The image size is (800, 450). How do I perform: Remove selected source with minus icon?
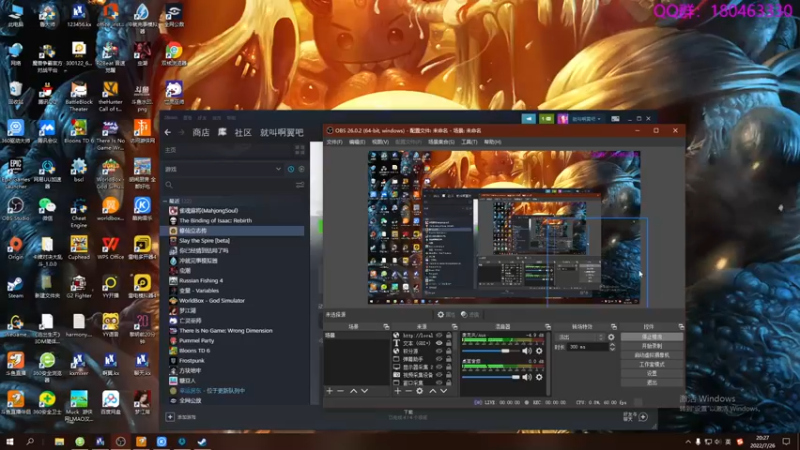pyautogui.click(x=408, y=391)
